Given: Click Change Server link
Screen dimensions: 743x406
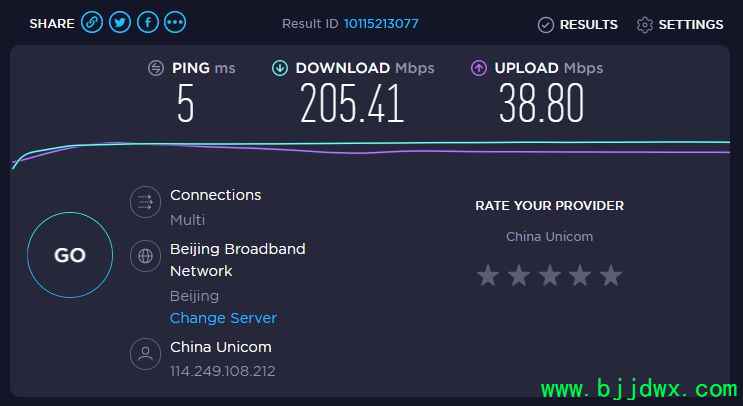Looking at the screenshot, I should [223, 318].
